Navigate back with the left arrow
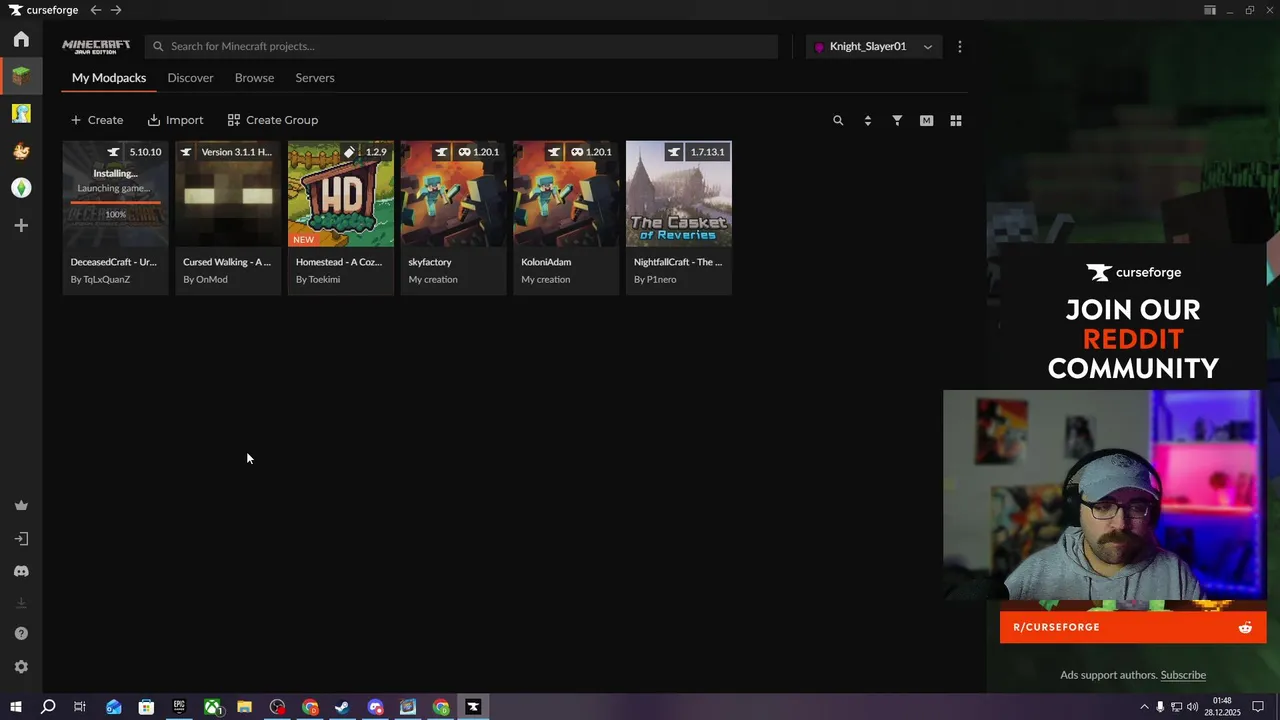This screenshot has width=1280, height=720. (x=95, y=10)
